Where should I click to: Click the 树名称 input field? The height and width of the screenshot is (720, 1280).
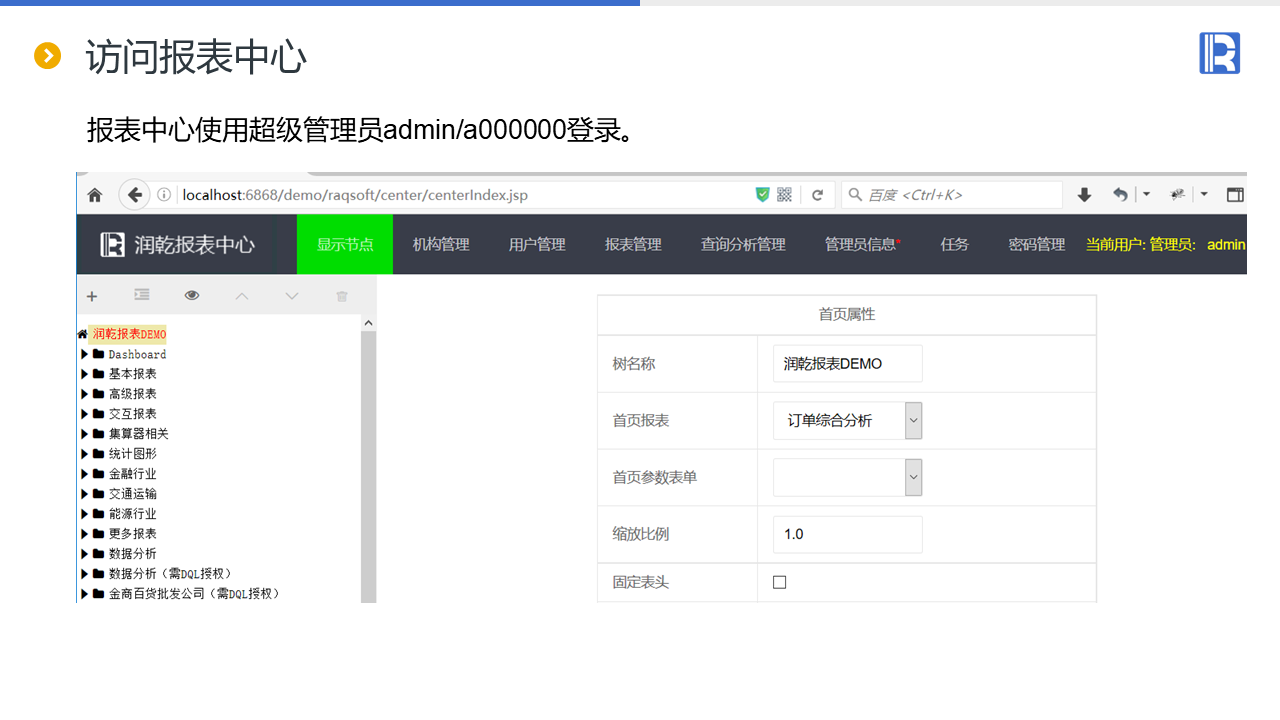point(848,364)
